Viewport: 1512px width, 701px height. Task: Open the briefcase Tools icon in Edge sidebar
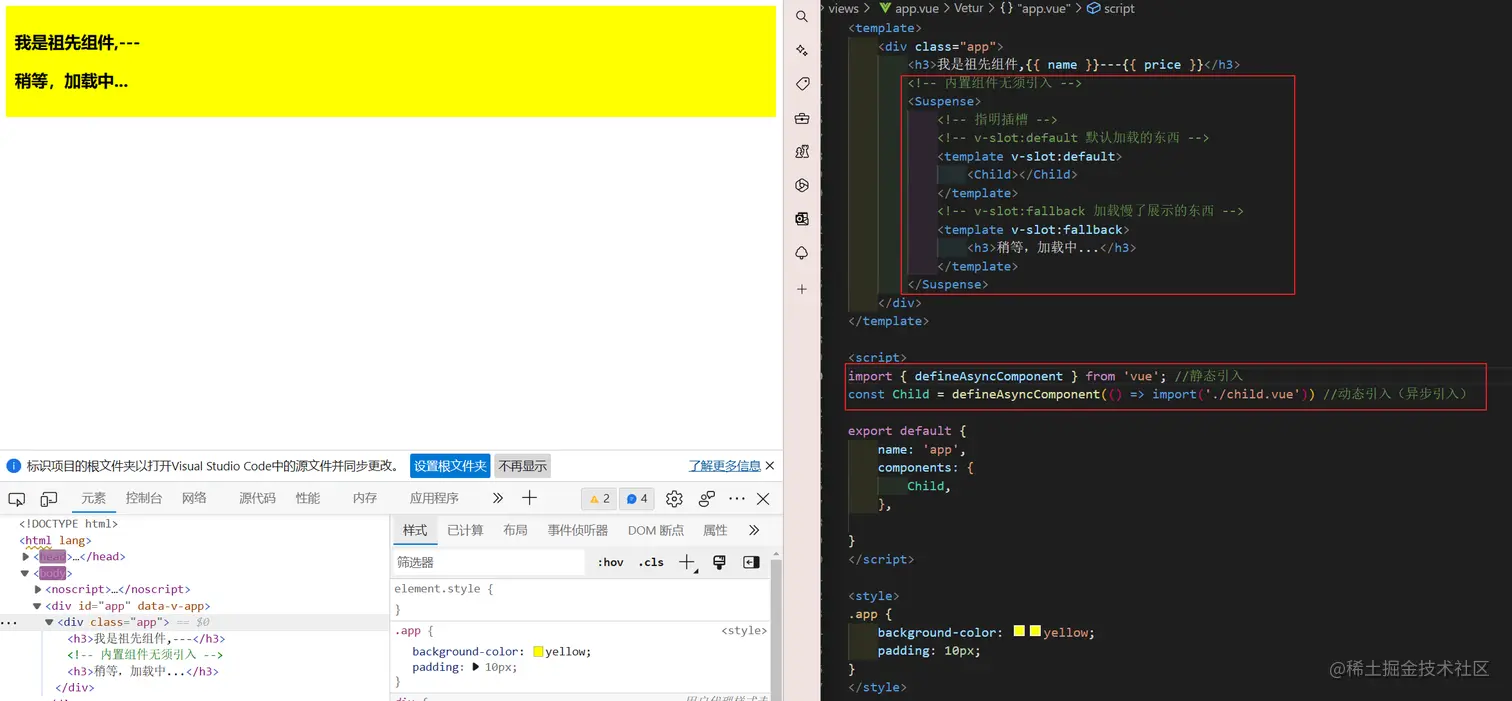[x=802, y=118]
